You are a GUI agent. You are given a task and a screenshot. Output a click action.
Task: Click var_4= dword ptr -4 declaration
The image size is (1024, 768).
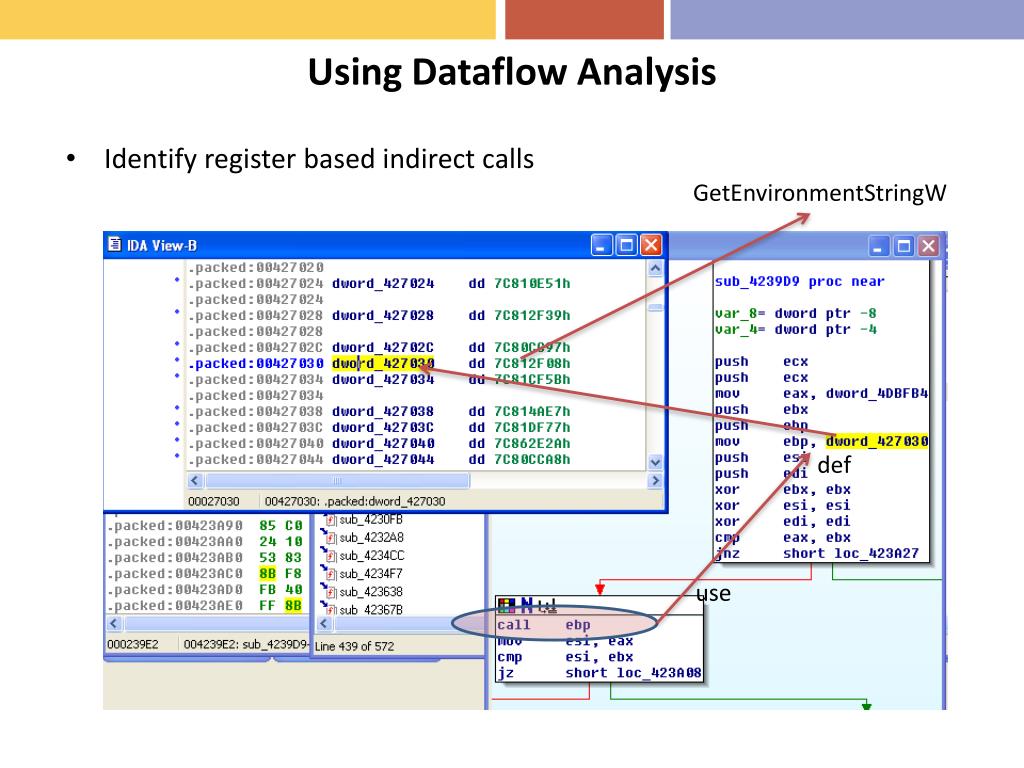coord(795,329)
